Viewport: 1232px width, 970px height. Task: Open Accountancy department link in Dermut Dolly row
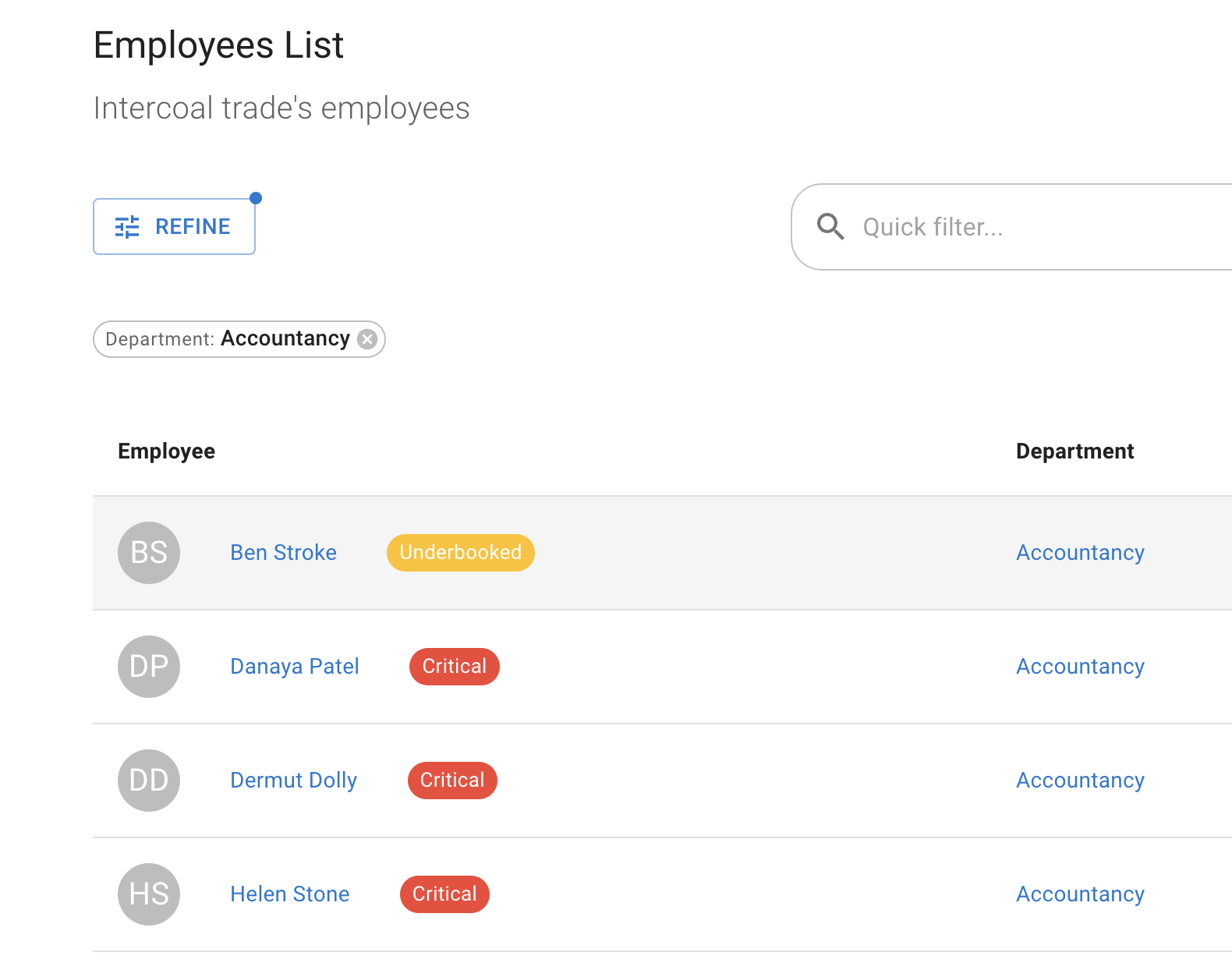coord(1081,781)
